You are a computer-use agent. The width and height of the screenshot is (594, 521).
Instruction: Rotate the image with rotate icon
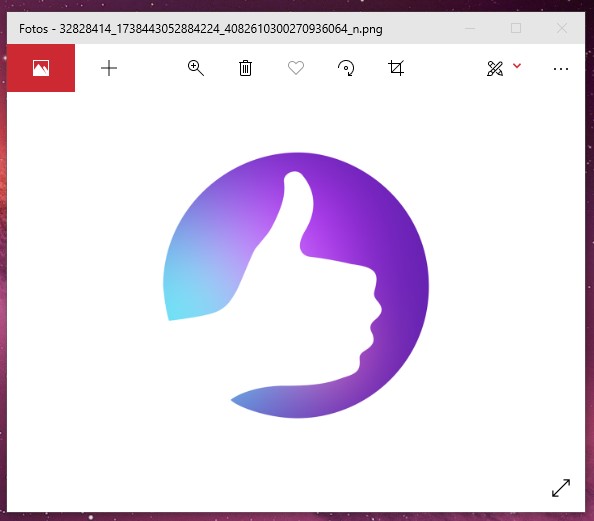[346, 68]
